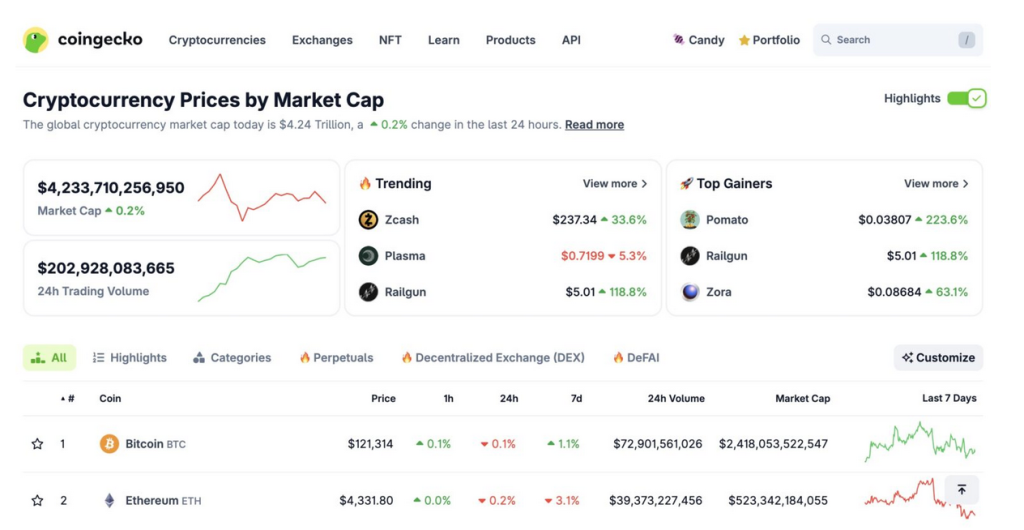Select the Perpetuals tab
This screenshot has height=530, width=1024.
click(x=336, y=358)
